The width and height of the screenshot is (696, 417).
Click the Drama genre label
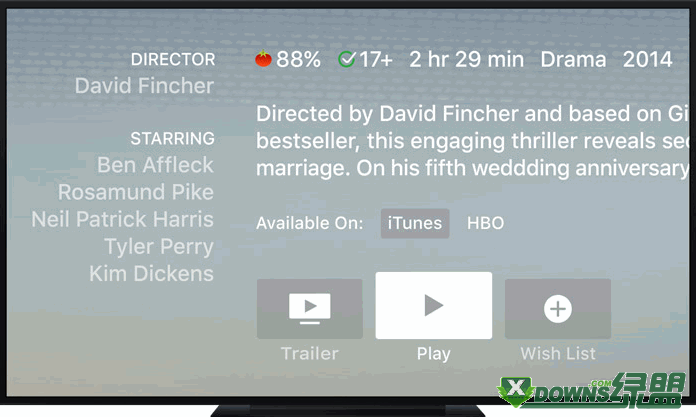click(573, 60)
